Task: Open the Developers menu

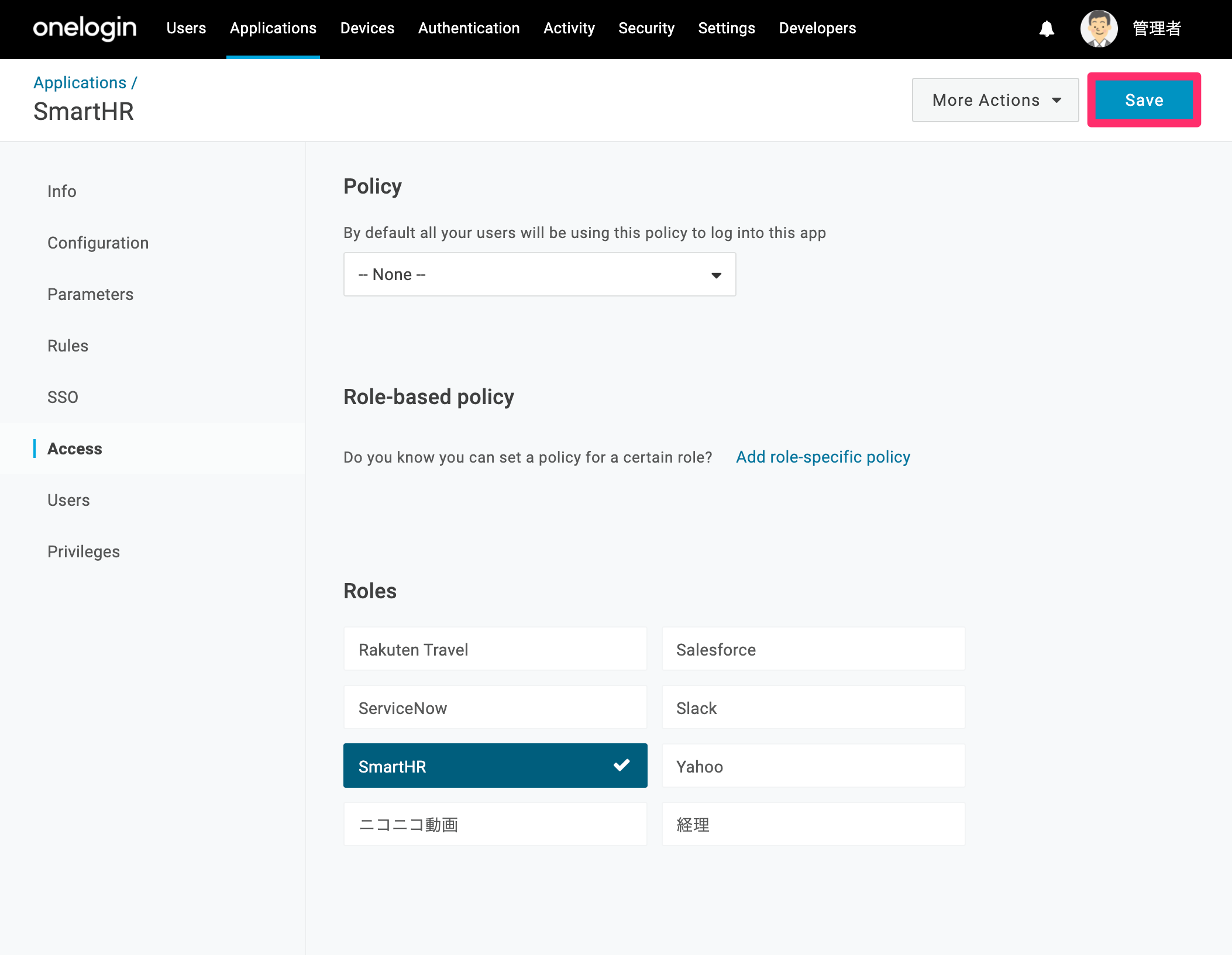Action: coord(817,28)
